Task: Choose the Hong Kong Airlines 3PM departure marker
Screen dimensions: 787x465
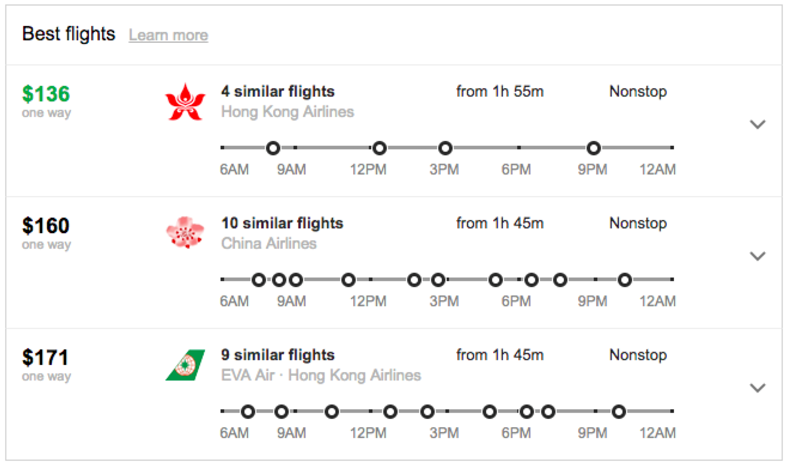Action: pos(445,148)
